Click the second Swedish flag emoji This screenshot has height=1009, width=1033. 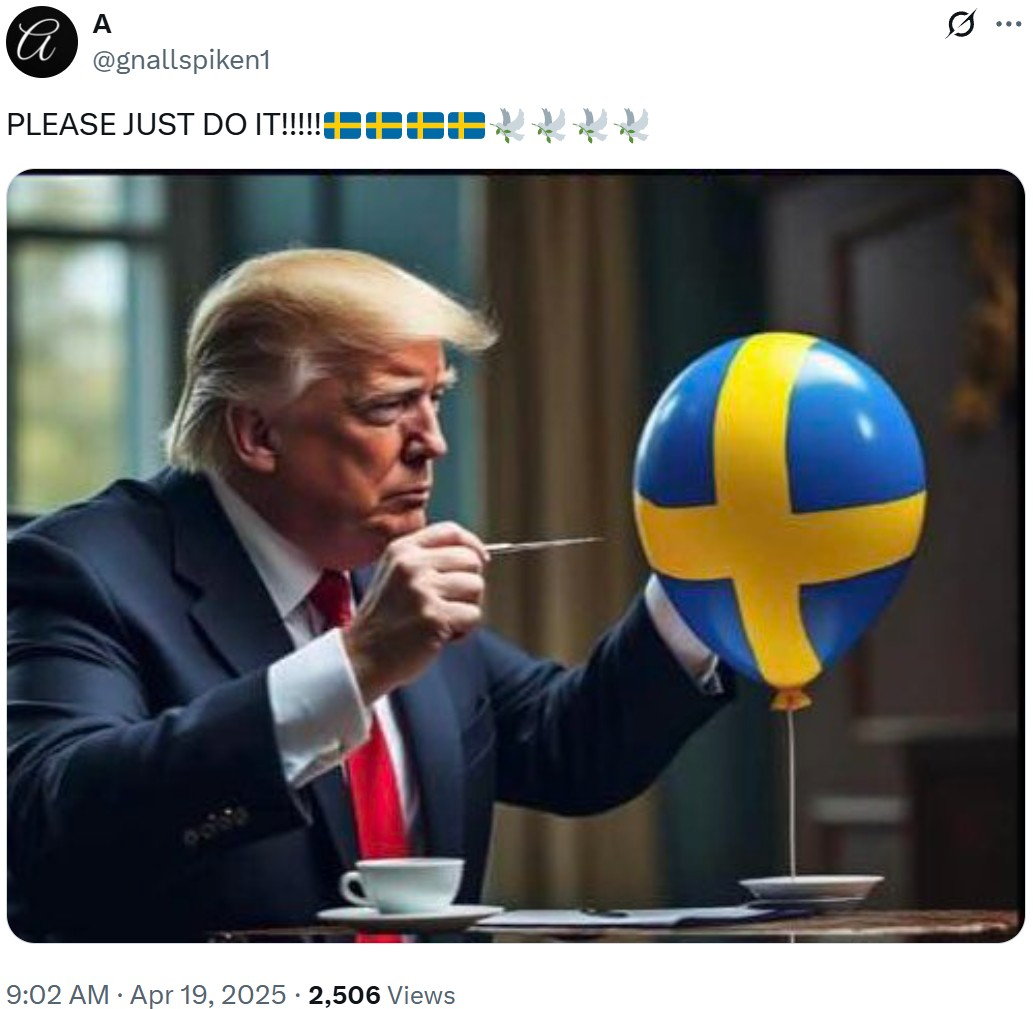click(383, 125)
